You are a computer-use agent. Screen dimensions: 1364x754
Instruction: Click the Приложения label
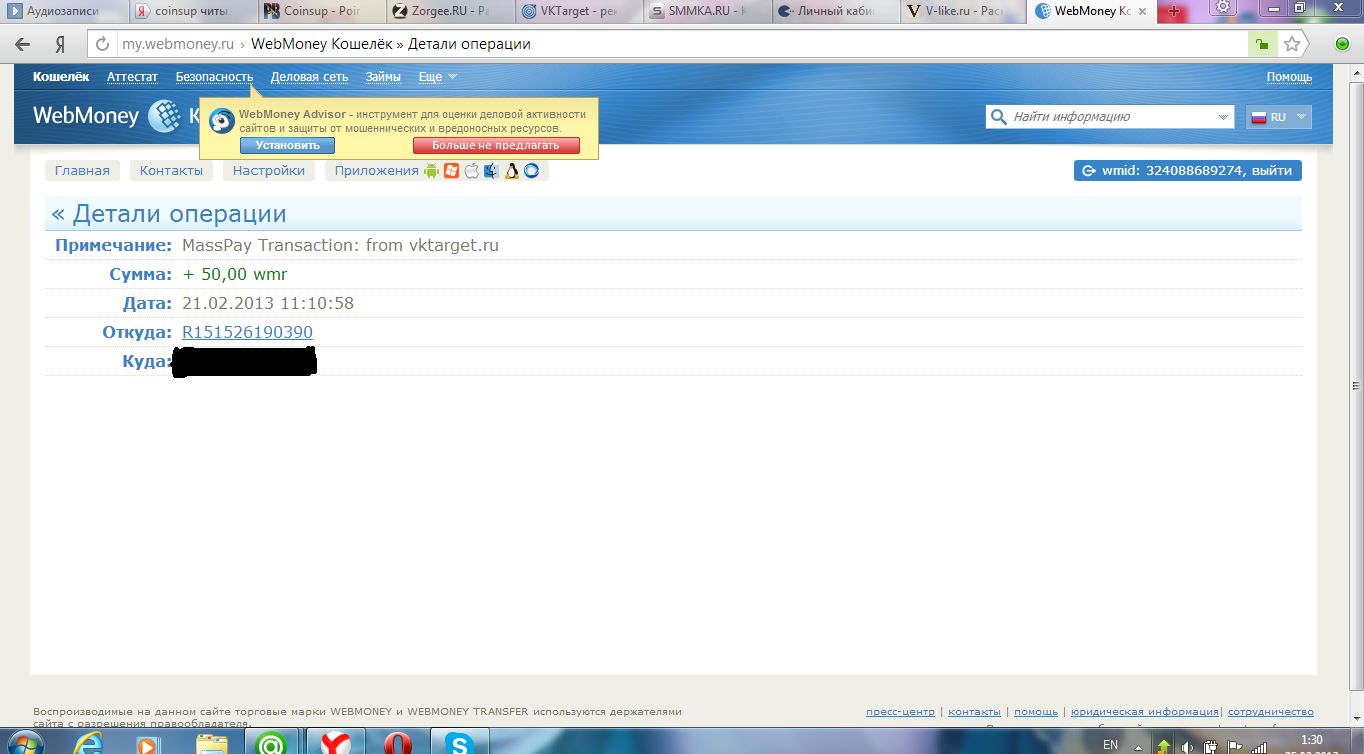[x=377, y=171]
